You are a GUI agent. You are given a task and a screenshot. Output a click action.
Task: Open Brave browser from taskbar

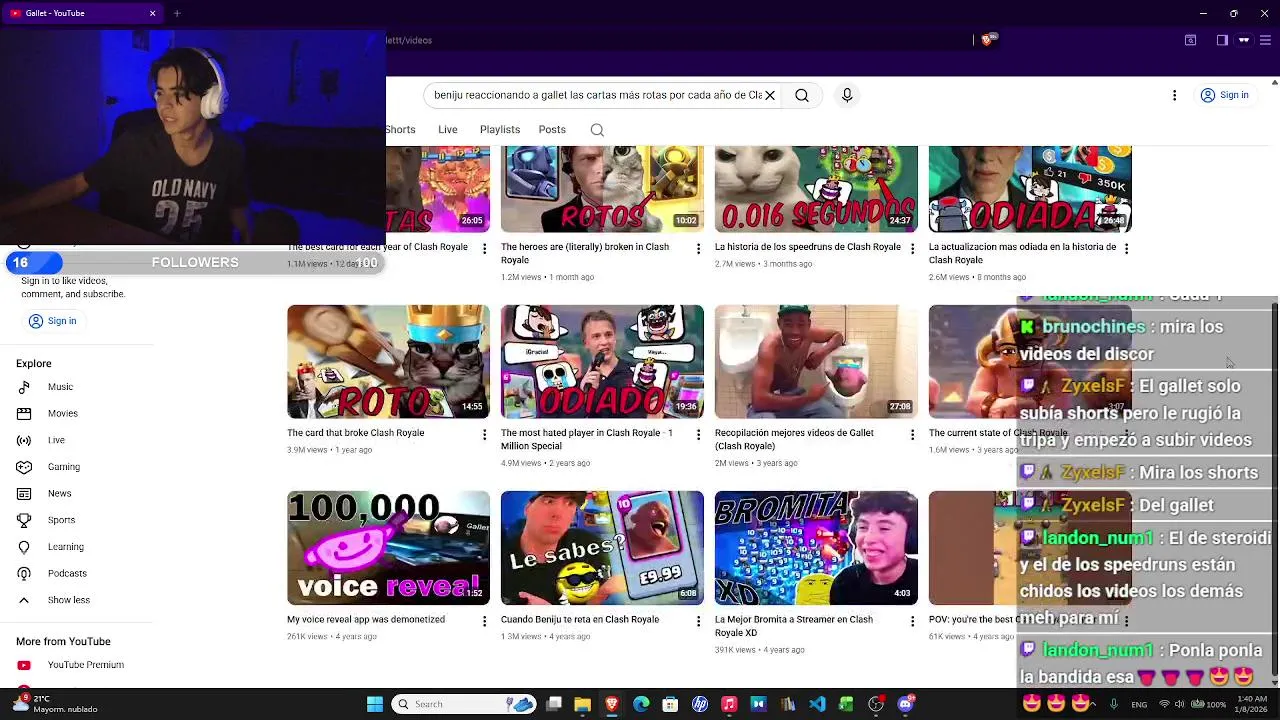pos(612,704)
